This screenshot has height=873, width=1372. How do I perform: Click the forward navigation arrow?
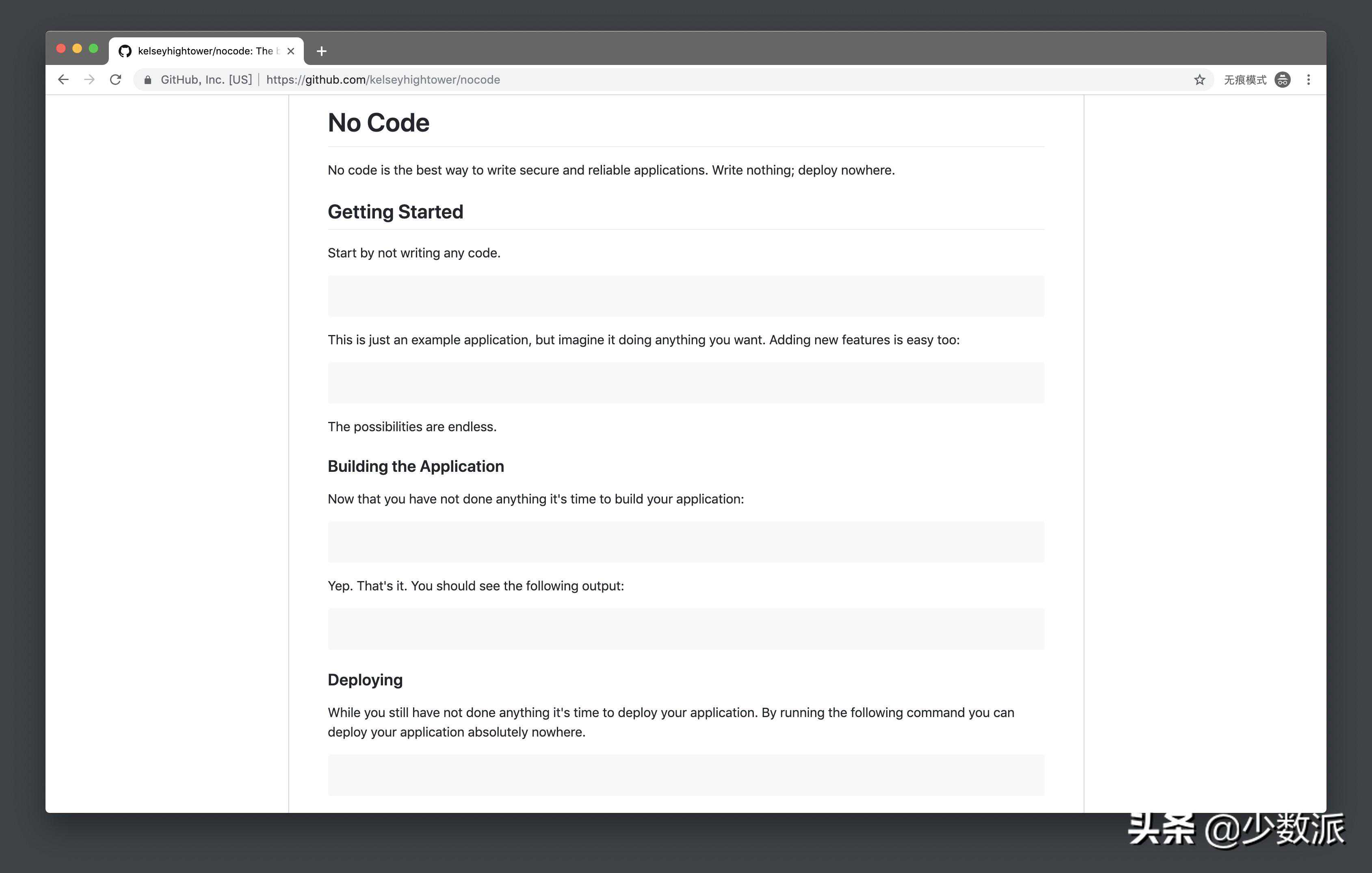click(89, 80)
